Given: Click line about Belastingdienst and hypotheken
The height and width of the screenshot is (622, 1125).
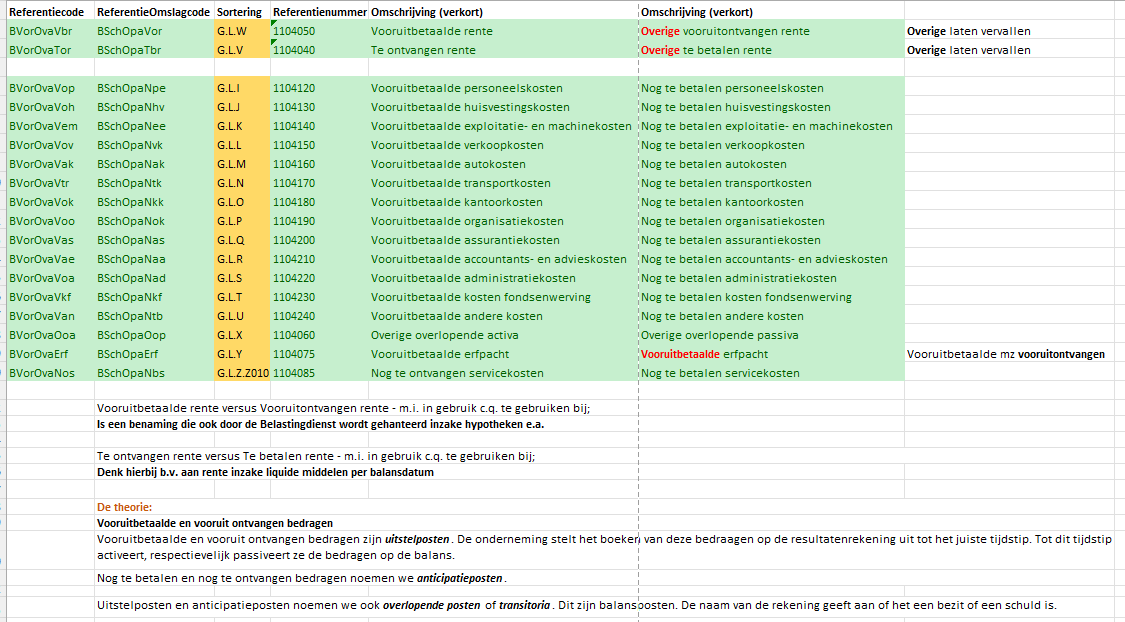Looking at the screenshot, I should click(x=320, y=425).
